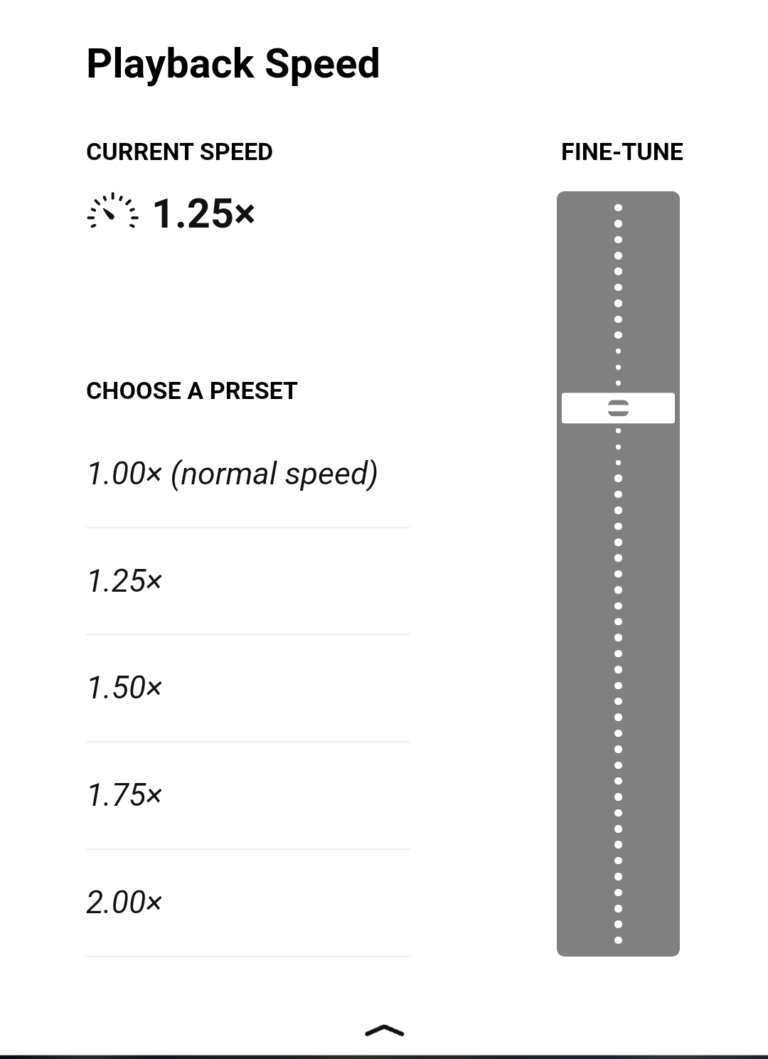Click the bold 1.25× current speed value

tap(204, 213)
